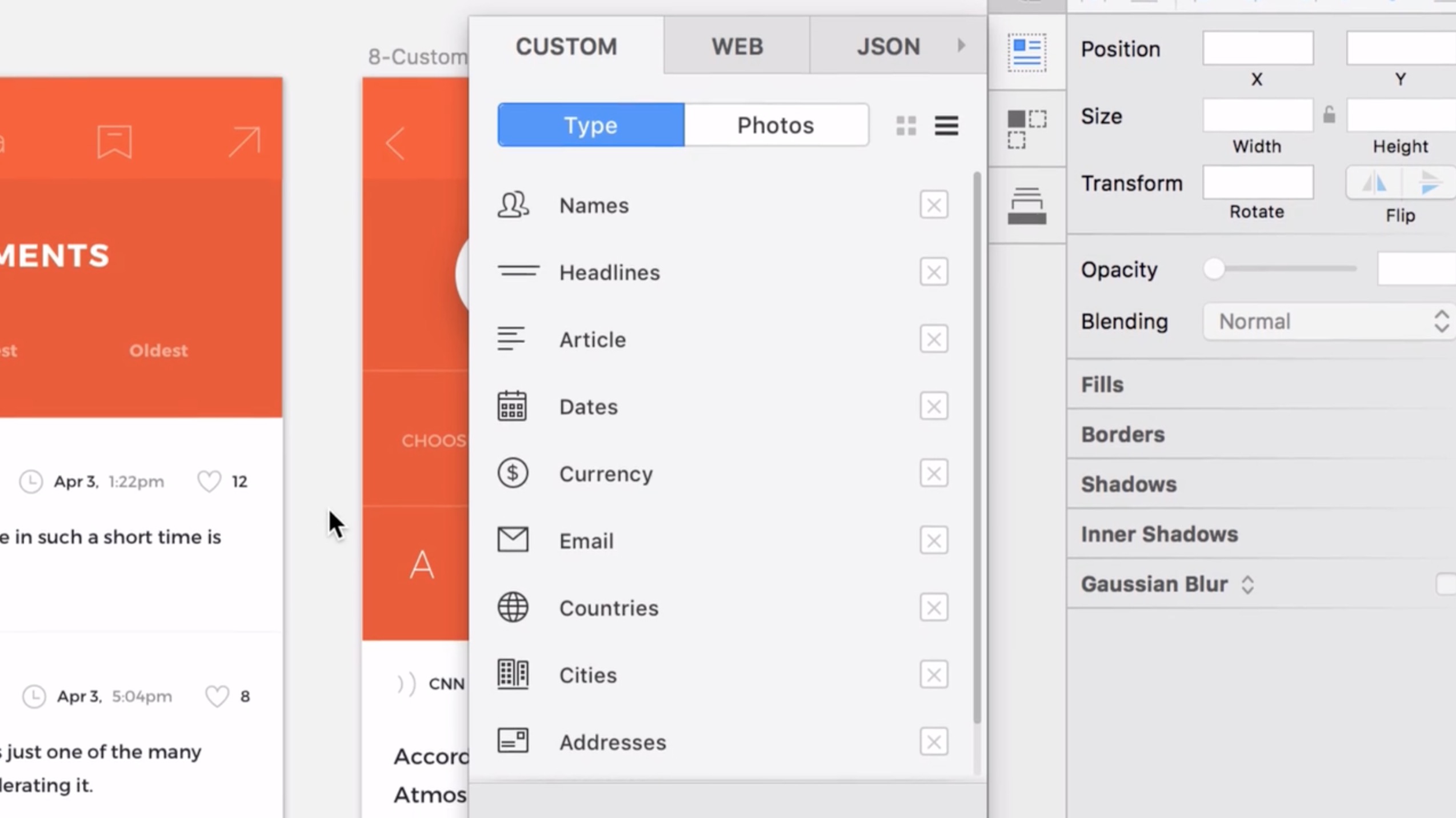This screenshot has height=818, width=1456.
Task: Click the bookmark icon in orange header
Action: 114,141
